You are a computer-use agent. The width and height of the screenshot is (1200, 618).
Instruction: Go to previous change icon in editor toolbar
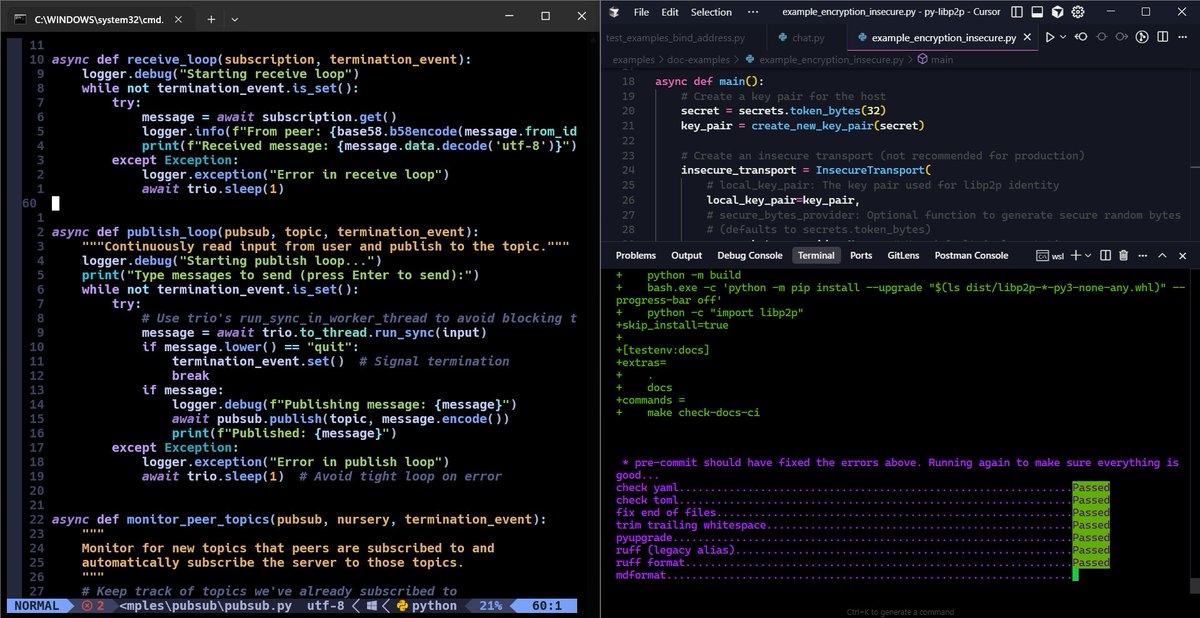(x=1081, y=37)
